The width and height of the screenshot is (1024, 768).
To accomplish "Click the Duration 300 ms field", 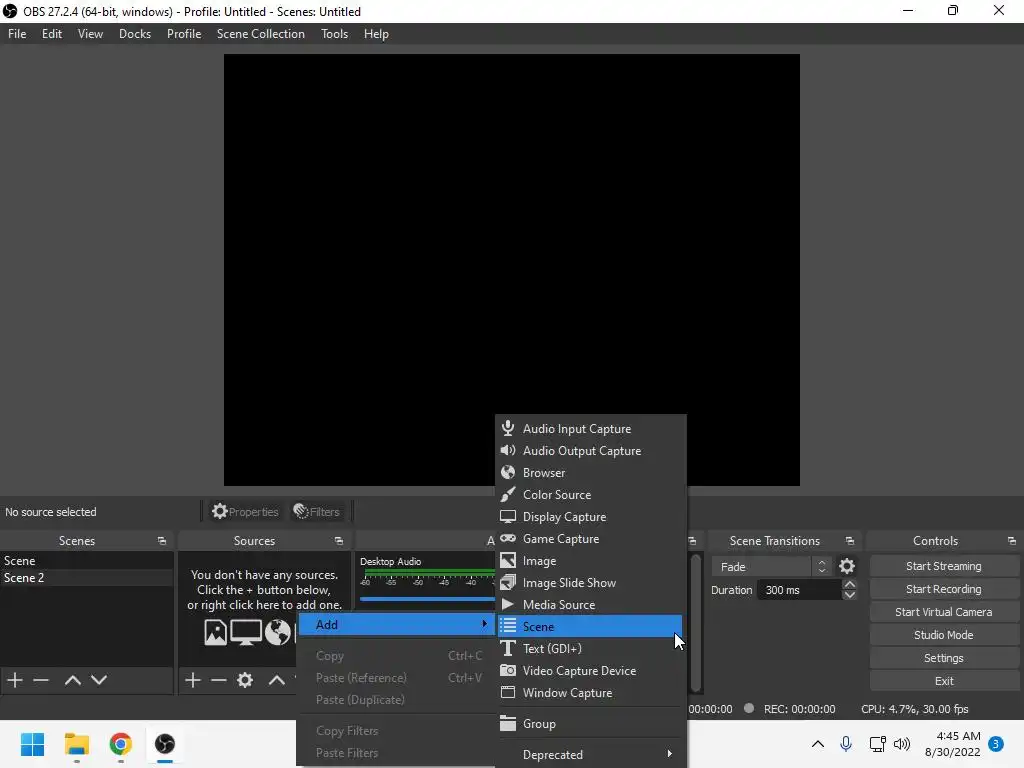I will pyautogui.click(x=800, y=590).
